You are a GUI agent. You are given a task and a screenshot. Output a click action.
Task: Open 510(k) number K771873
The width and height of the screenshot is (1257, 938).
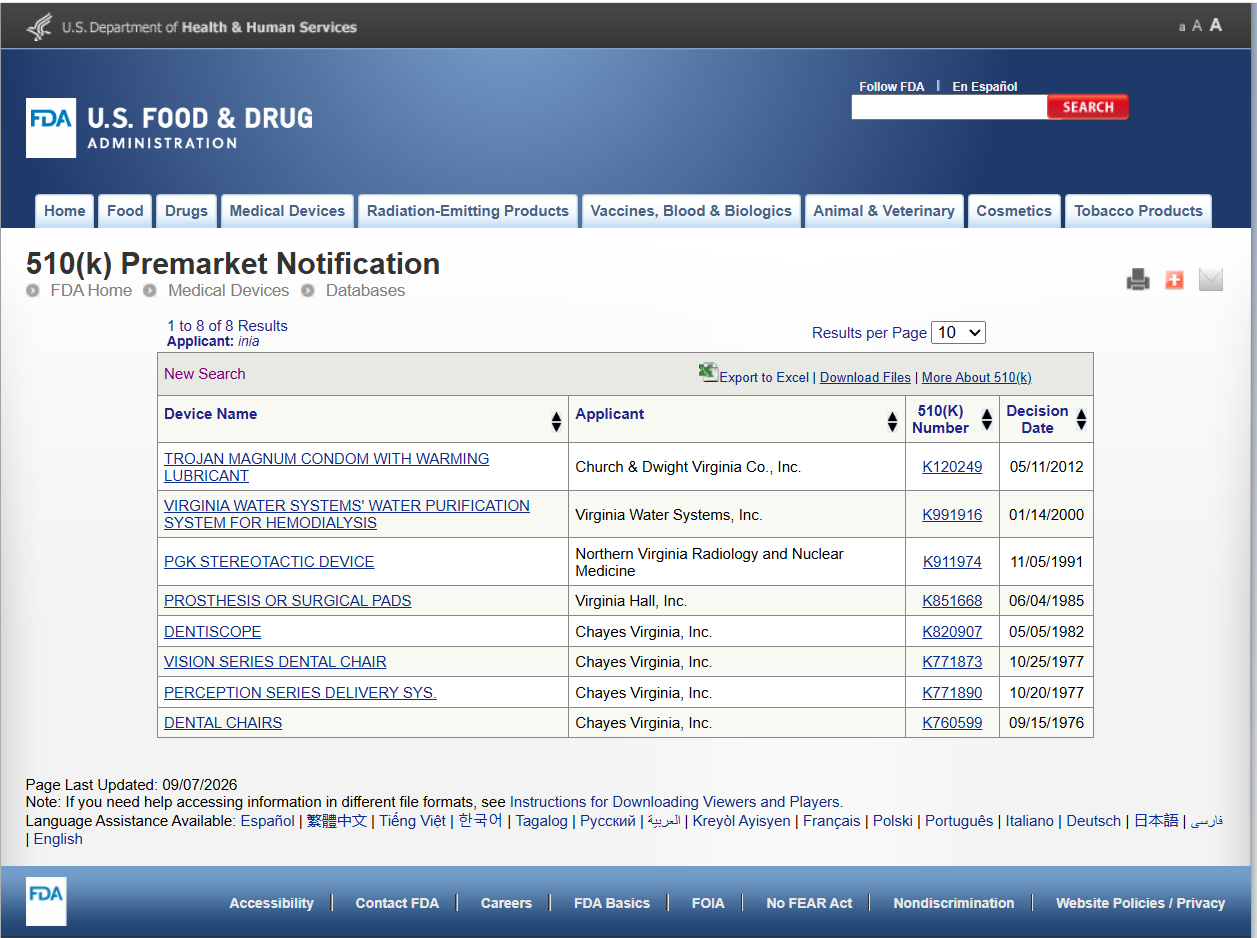pos(952,662)
